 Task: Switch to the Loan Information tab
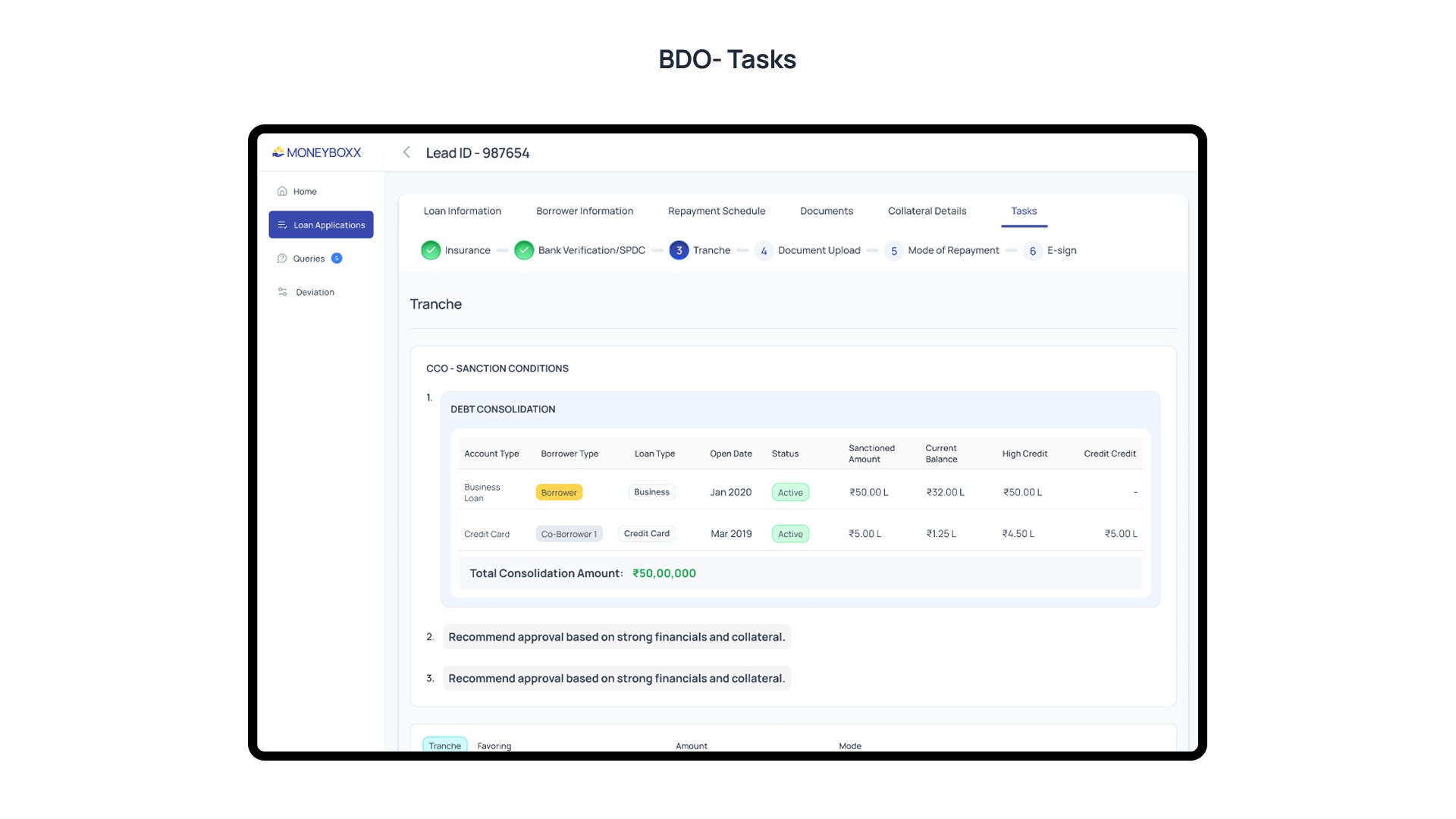tap(462, 211)
